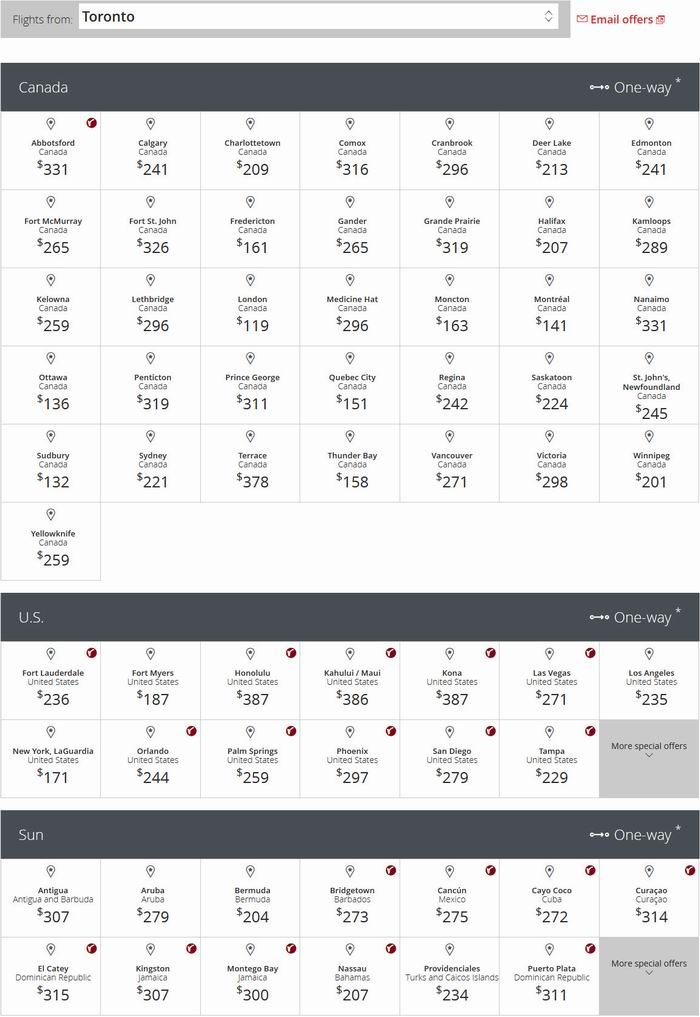Click the red Rouge badge on Kingston tile

191,948
